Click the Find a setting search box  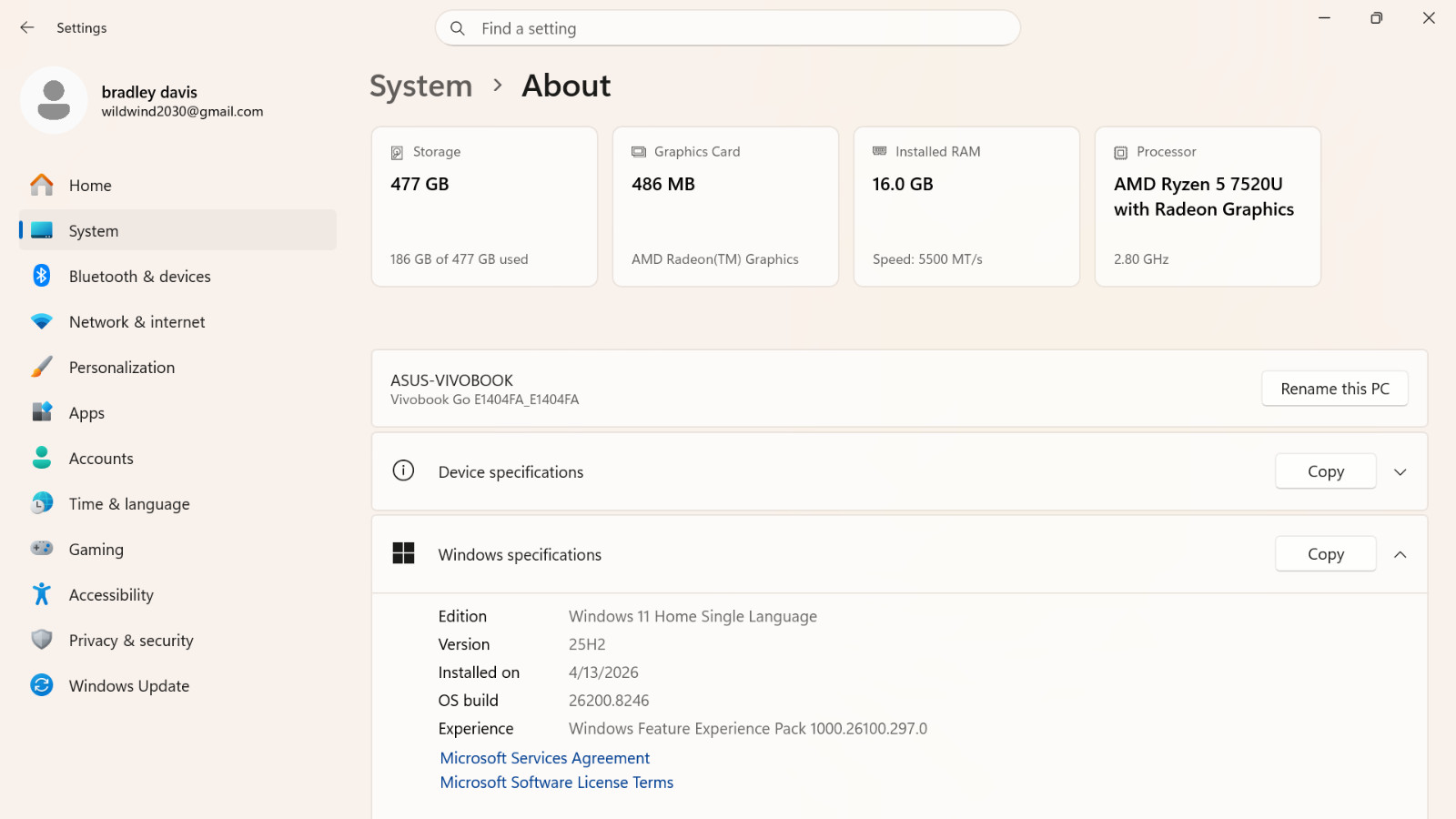[728, 28]
